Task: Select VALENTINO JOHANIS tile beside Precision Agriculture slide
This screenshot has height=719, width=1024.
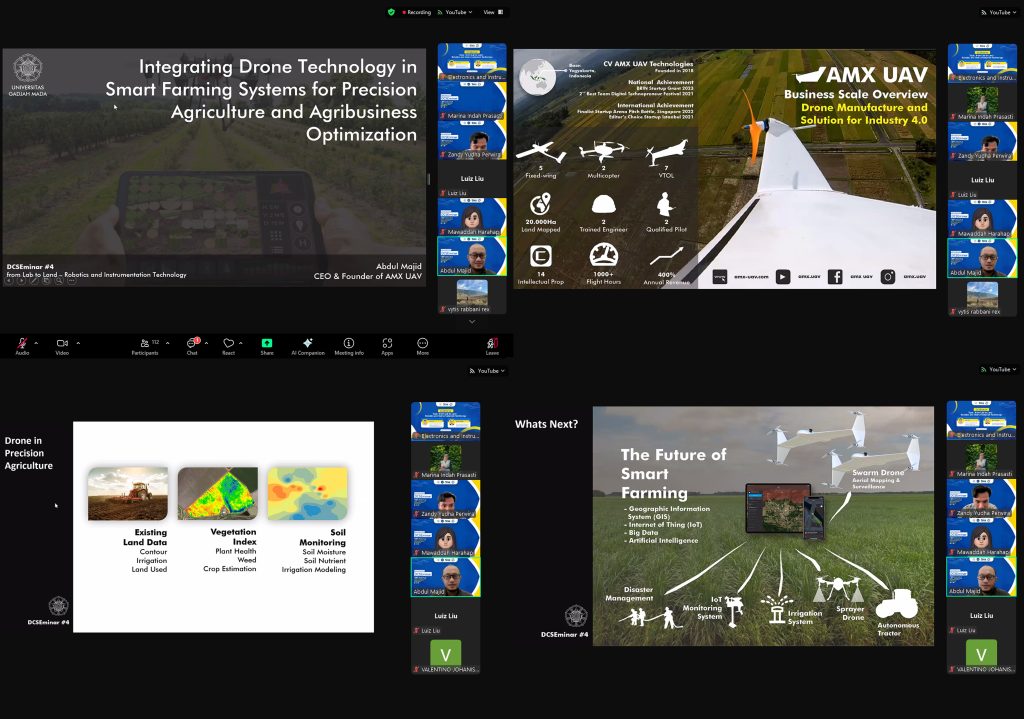Action: click(x=446, y=655)
